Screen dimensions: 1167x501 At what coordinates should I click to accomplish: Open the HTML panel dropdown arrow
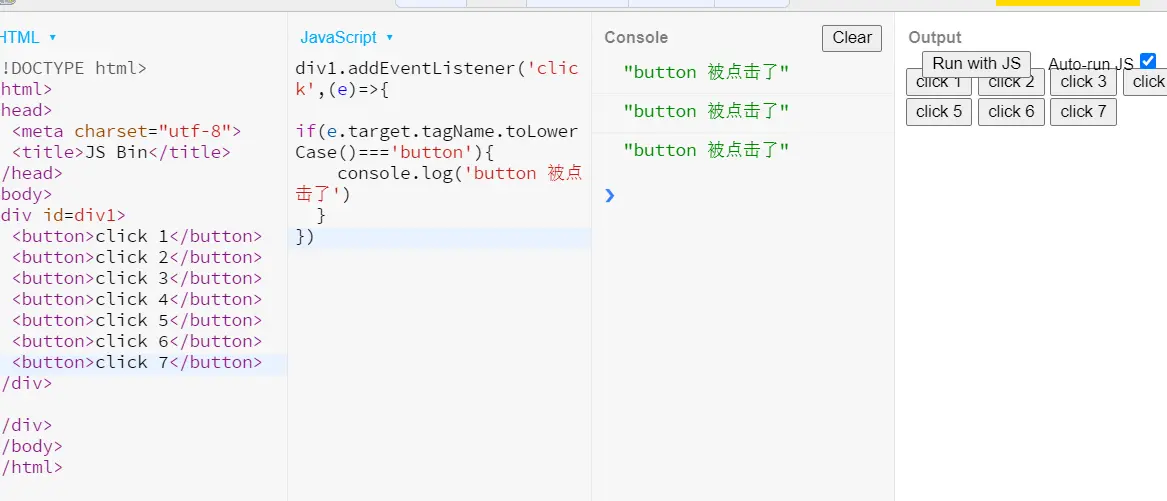[53, 38]
